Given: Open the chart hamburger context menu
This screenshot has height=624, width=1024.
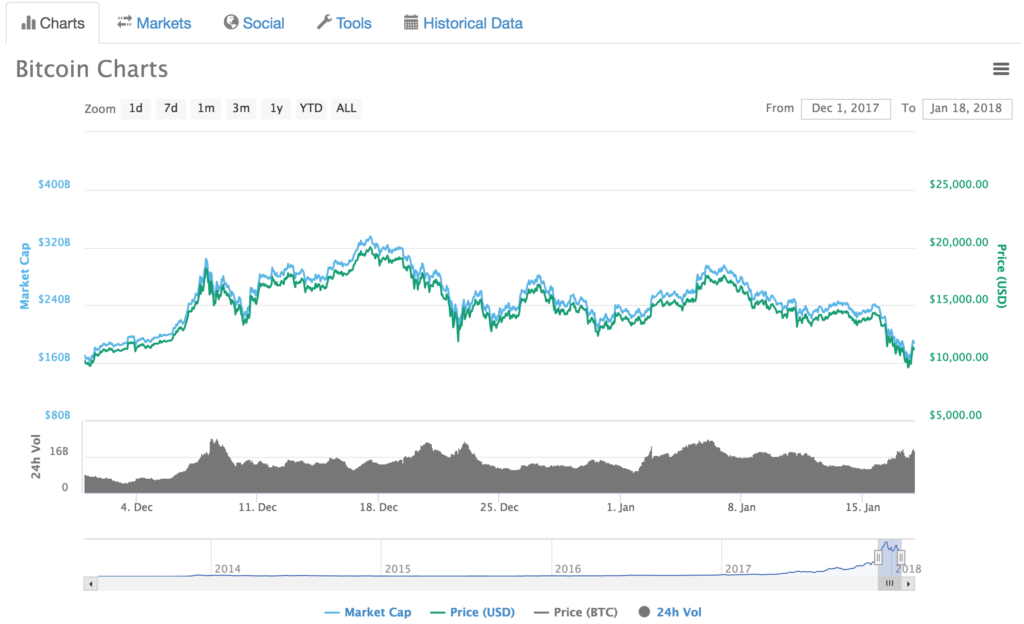Looking at the screenshot, I should coord(1000,69).
